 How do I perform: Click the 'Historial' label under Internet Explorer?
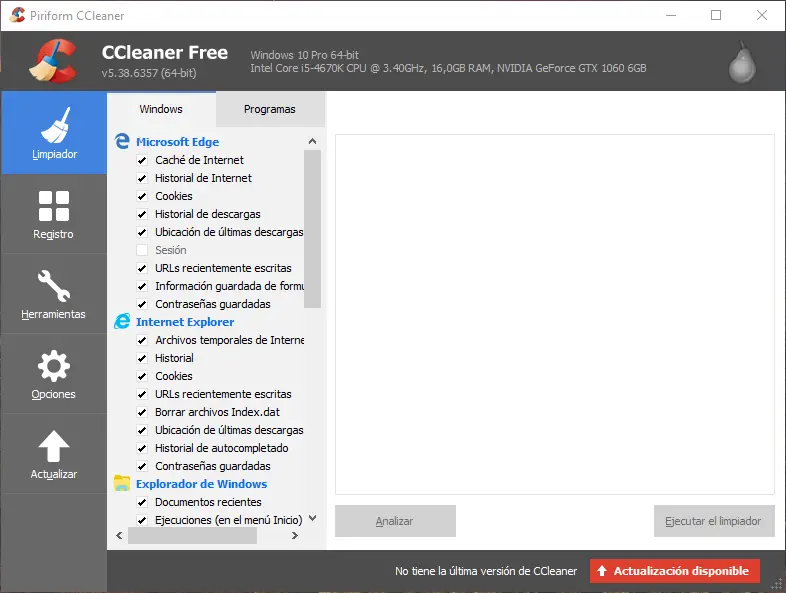click(174, 358)
